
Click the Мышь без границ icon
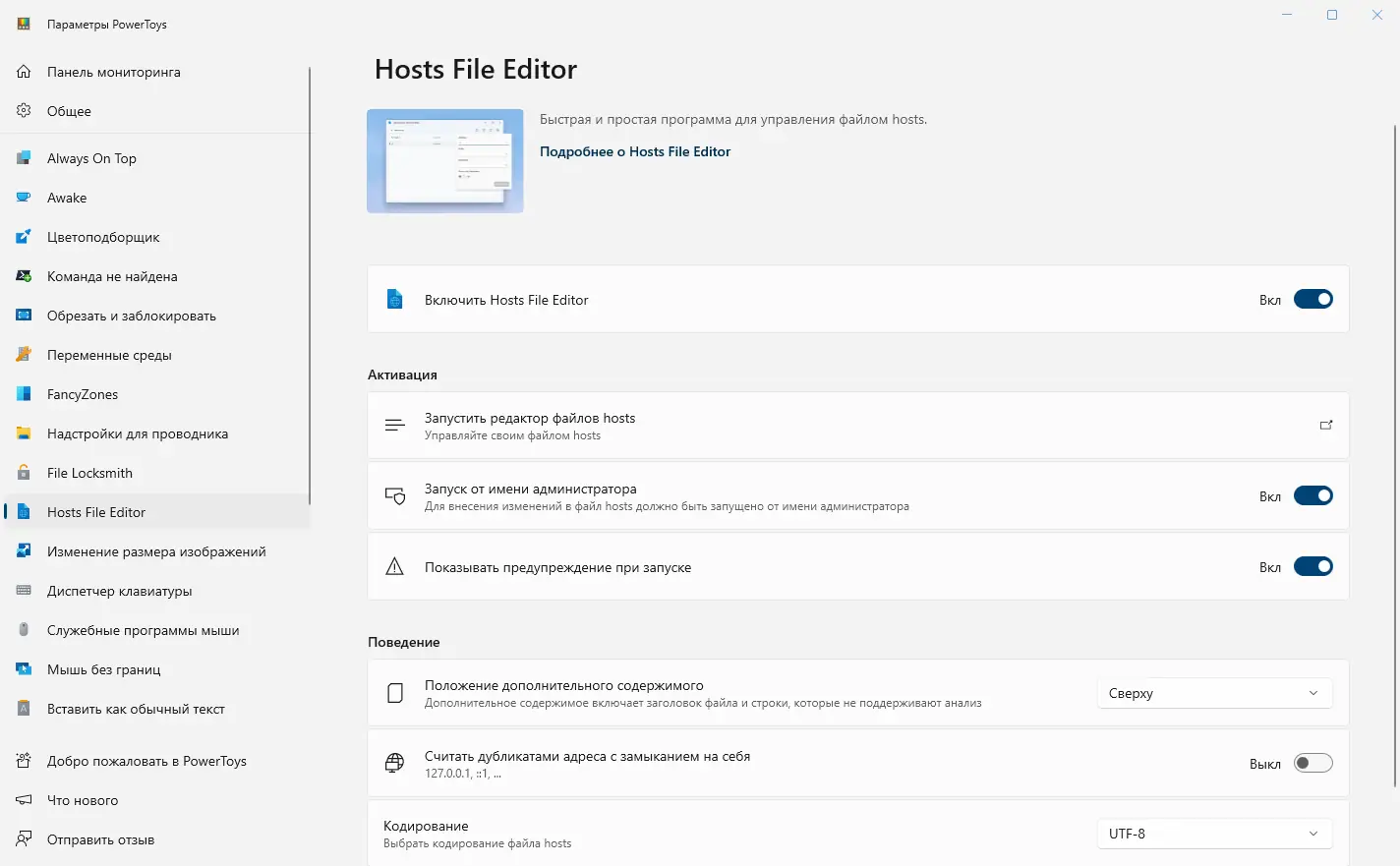tap(24, 669)
